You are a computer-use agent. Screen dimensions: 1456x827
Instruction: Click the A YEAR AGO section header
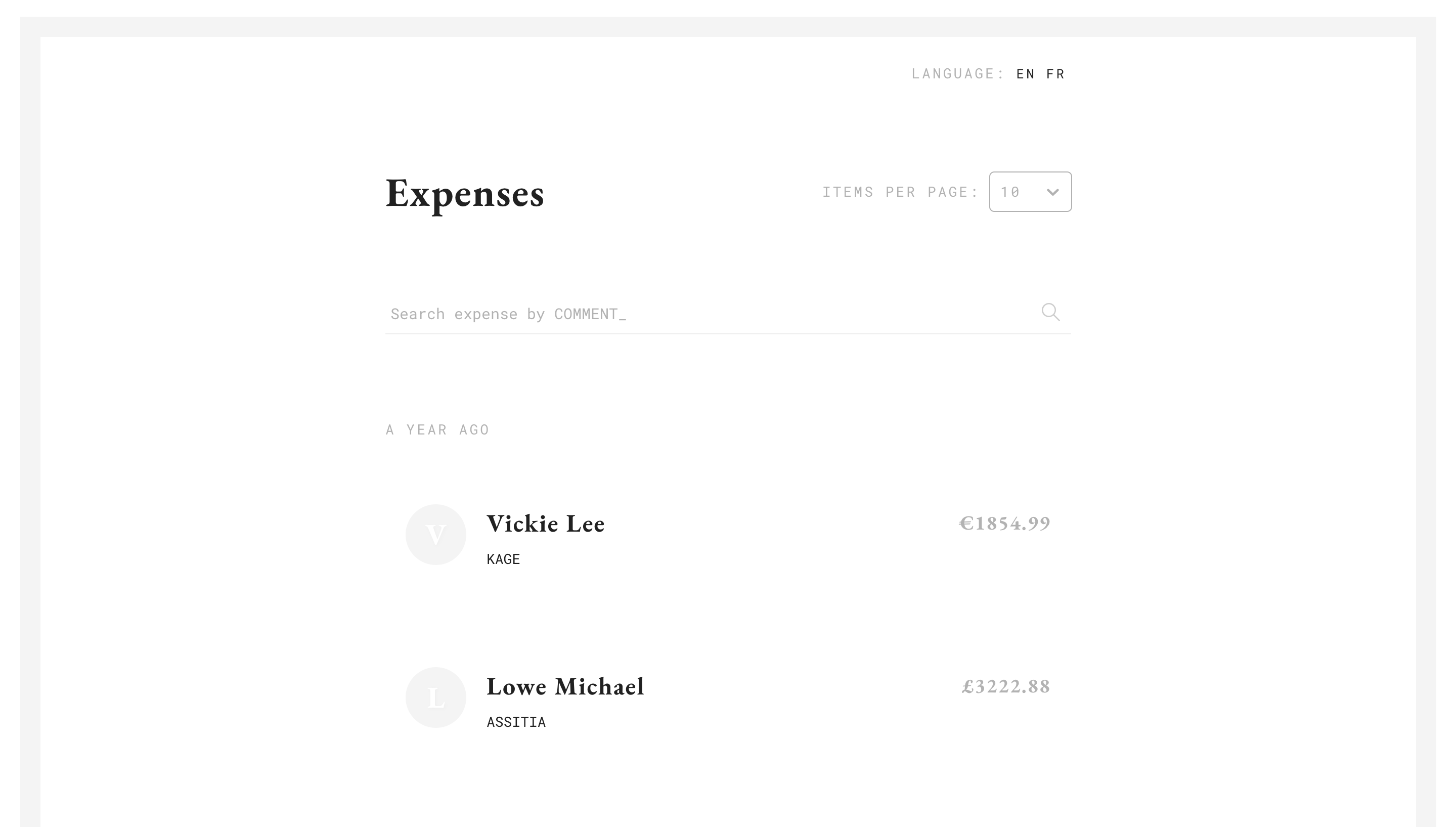click(437, 429)
